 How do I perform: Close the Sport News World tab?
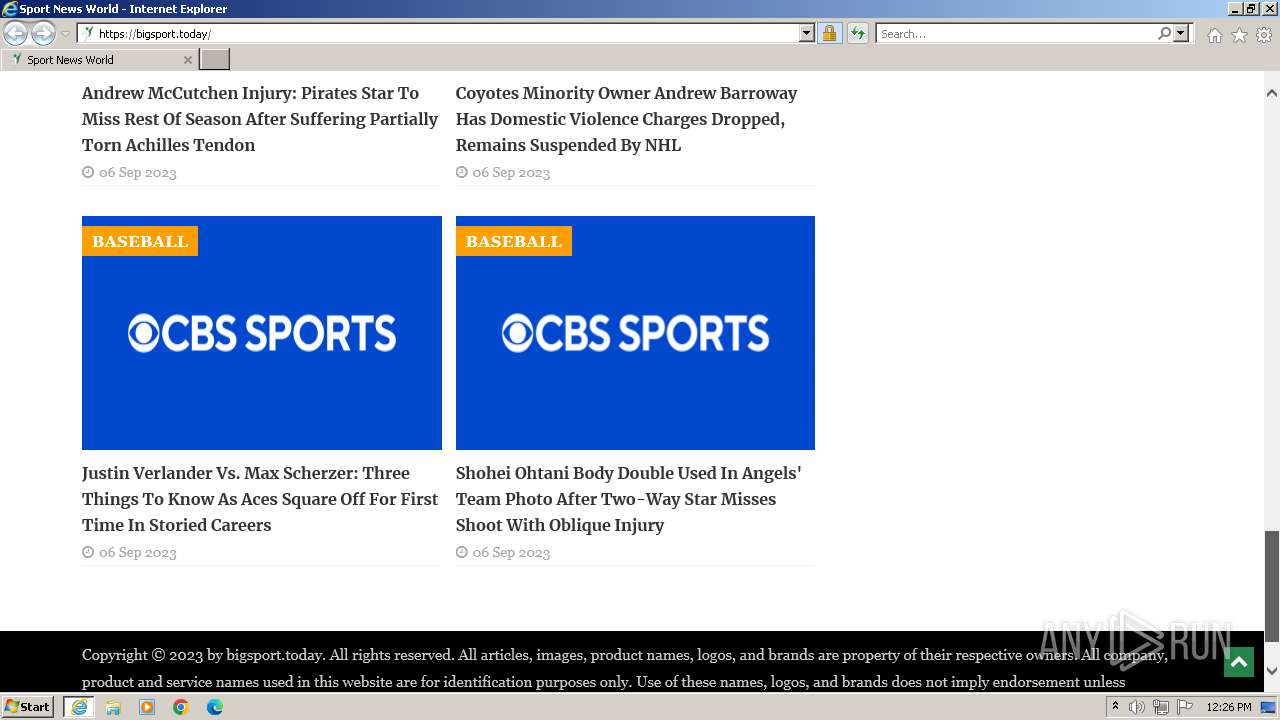tap(187, 60)
